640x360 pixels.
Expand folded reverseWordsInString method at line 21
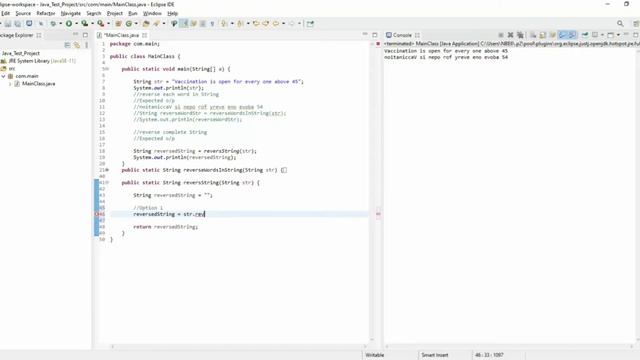107,170
